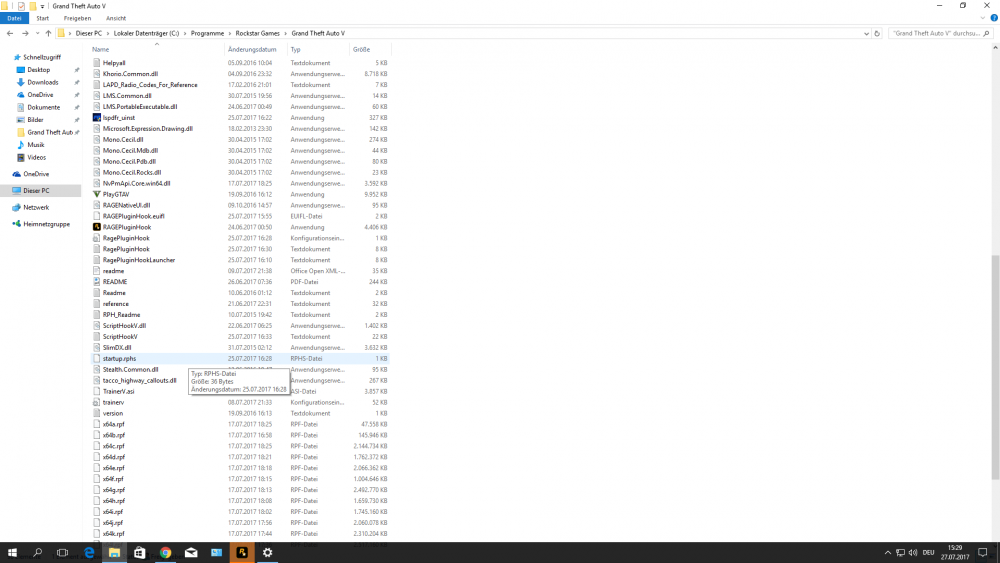Open Desktop in quick access

click(38, 70)
